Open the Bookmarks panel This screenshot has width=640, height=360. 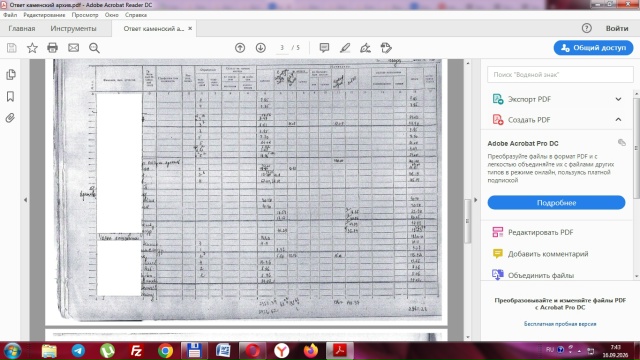click(11, 96)
